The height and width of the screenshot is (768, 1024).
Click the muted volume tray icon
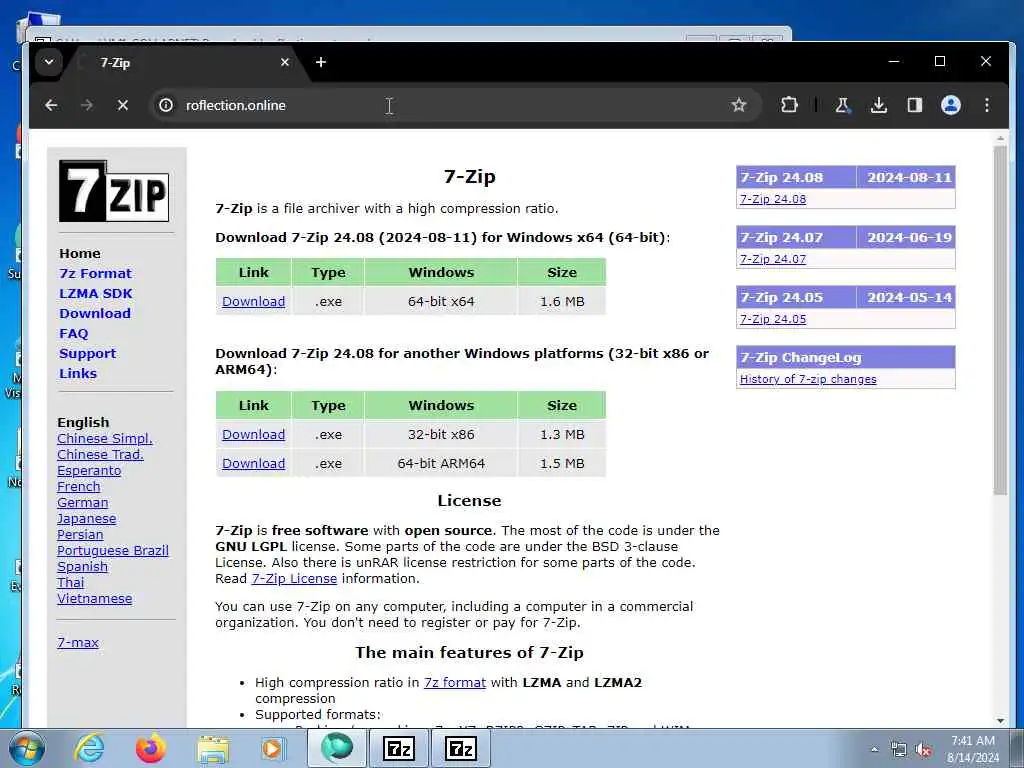click(x=923, y=750)
